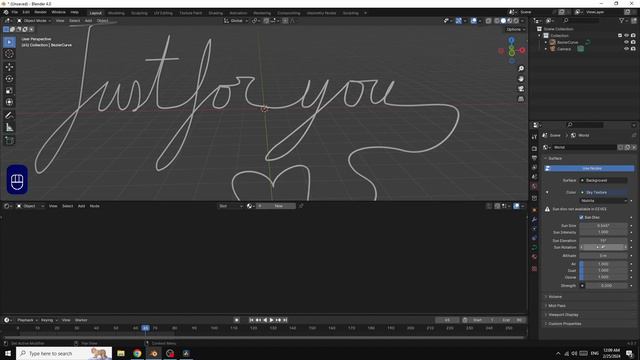The image size is (640, 360).
Task: Open the Output properties tab icon
Action: (x=534, y=158)
